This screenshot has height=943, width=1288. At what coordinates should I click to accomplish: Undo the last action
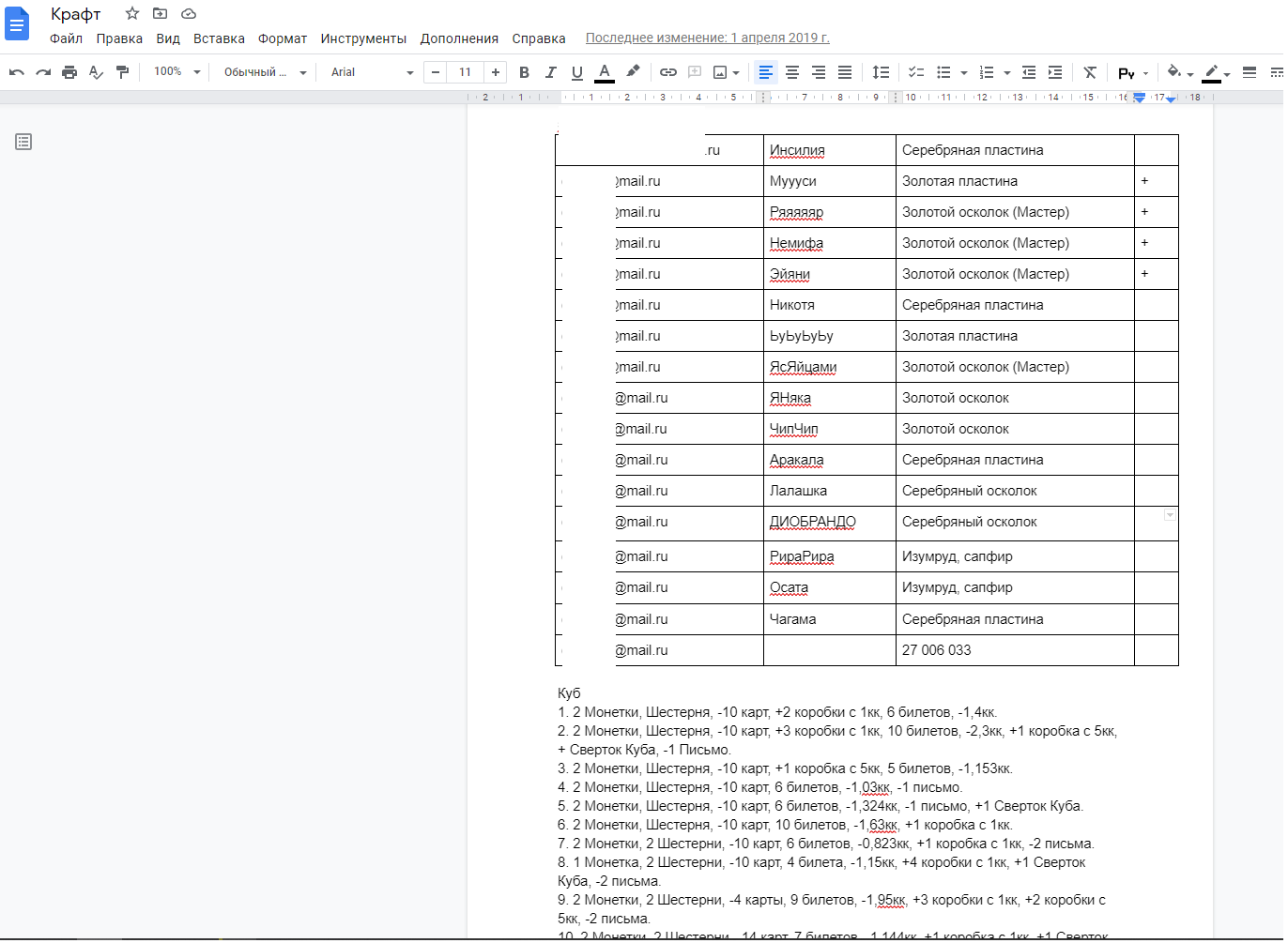(17, 72)
